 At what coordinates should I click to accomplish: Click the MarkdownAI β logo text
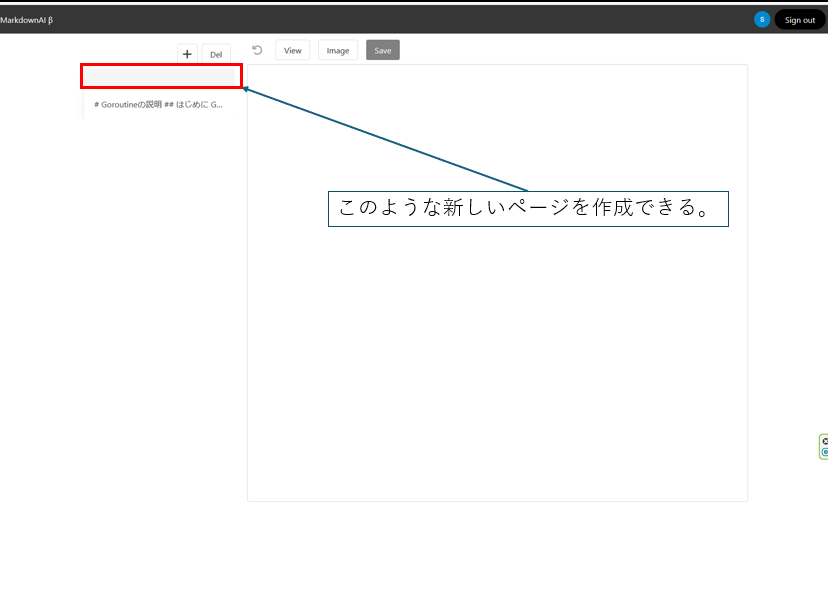(26, 20)
